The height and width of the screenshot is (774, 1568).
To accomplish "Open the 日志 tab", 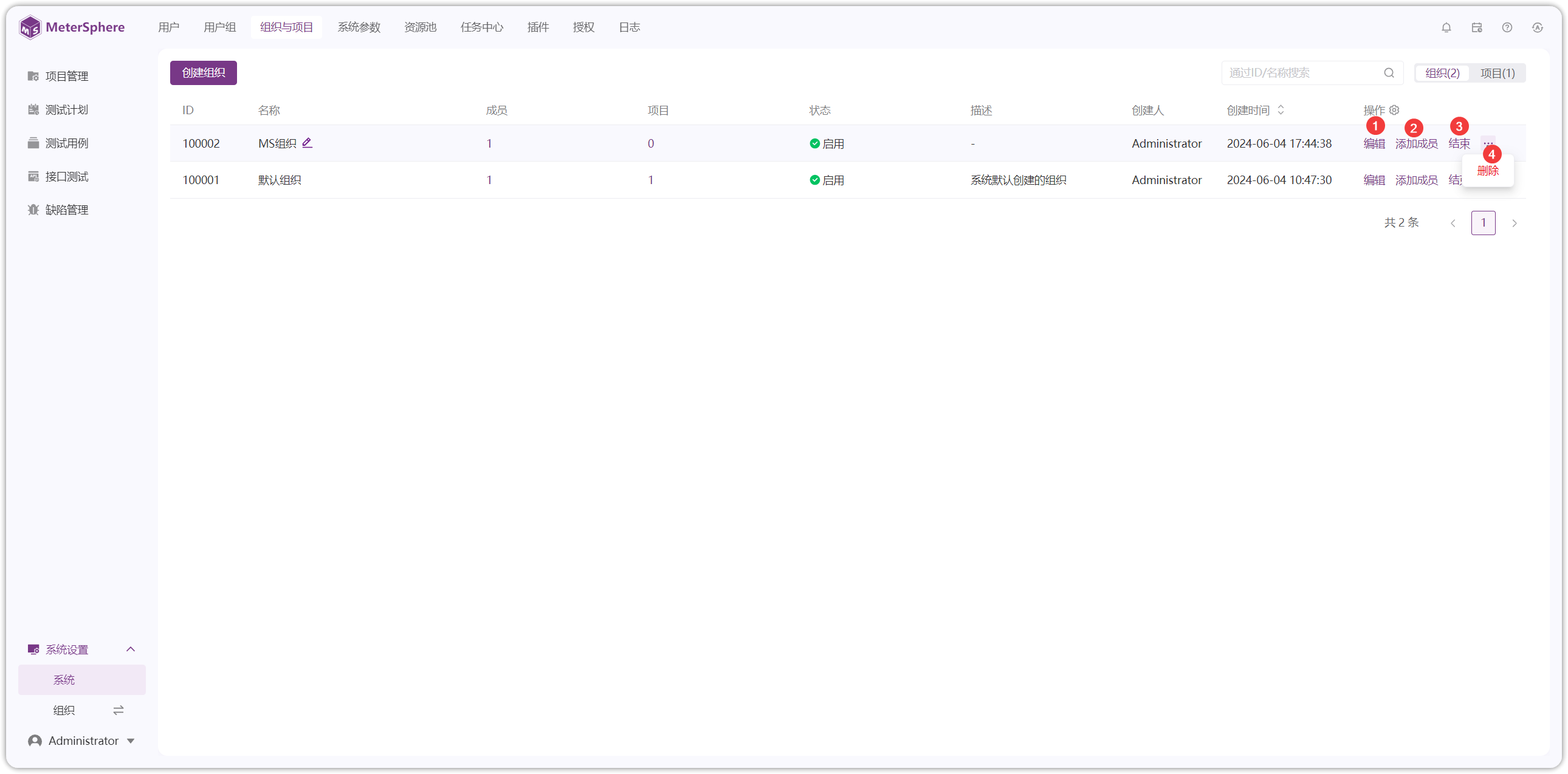I will [x=630, y=27].
